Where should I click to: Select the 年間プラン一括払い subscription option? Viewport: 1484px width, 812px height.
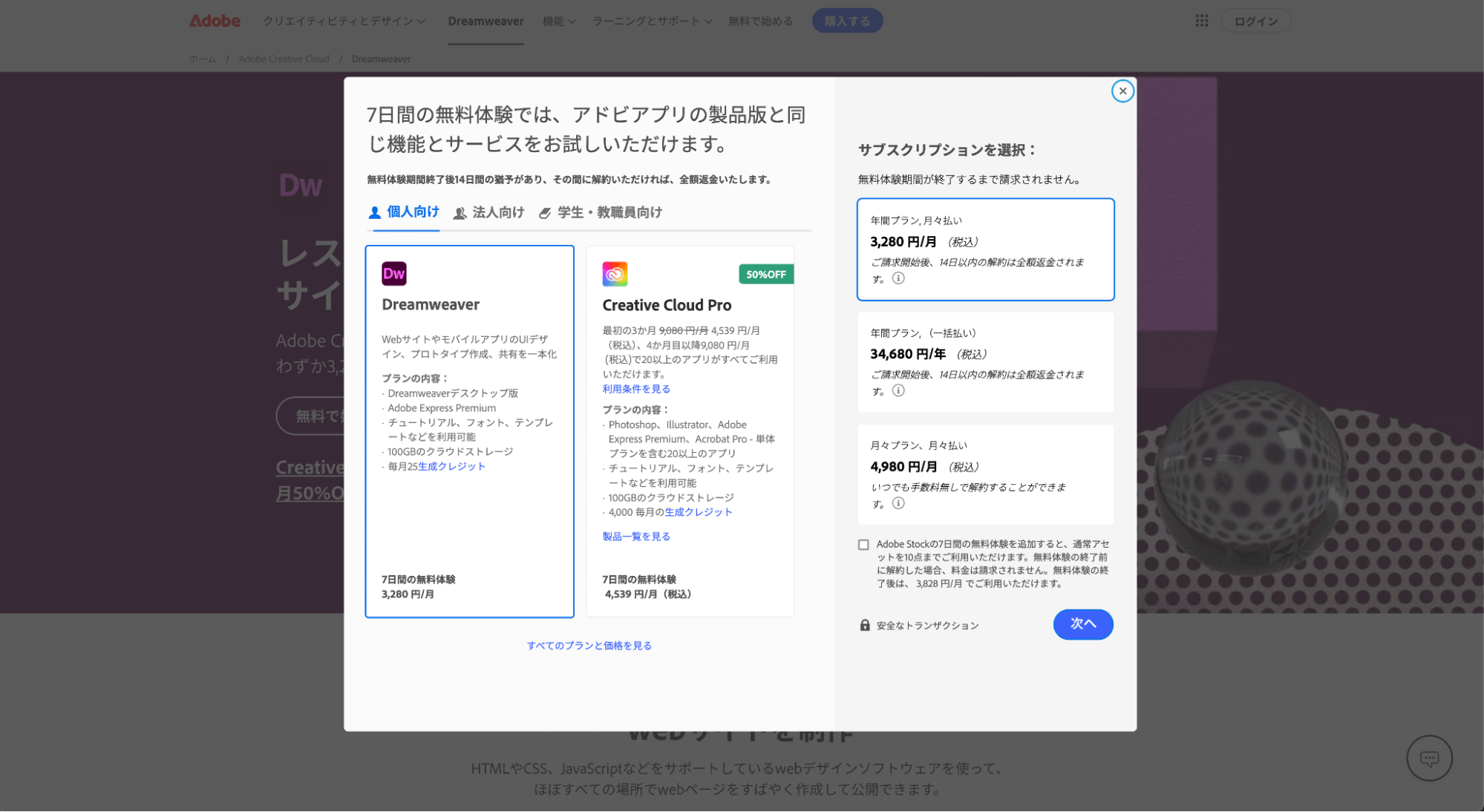click(985, 362)
